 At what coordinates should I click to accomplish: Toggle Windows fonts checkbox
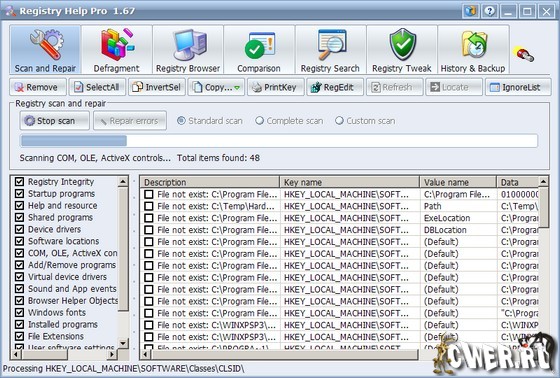tap(19, 312)
